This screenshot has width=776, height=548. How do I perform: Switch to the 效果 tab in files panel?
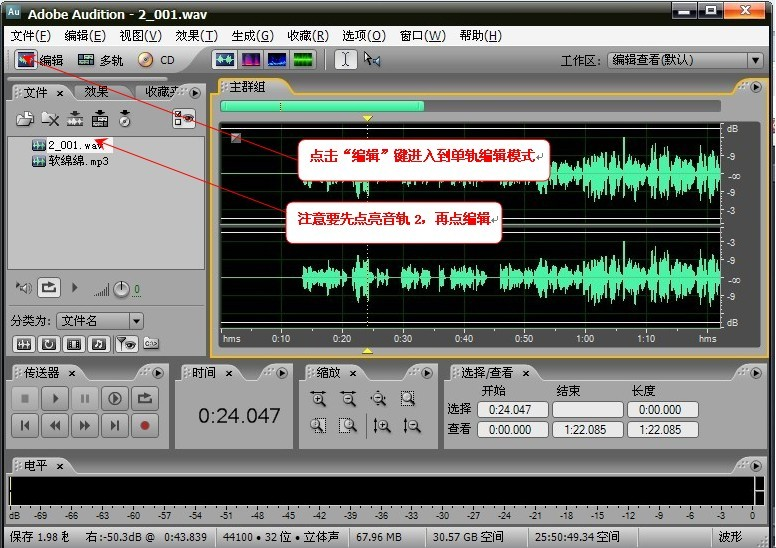coord(97,92)
